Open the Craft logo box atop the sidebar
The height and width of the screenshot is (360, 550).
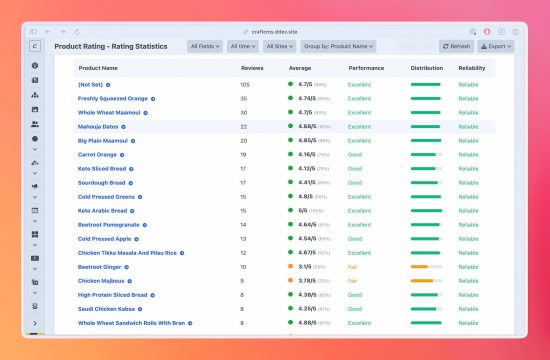35,46
